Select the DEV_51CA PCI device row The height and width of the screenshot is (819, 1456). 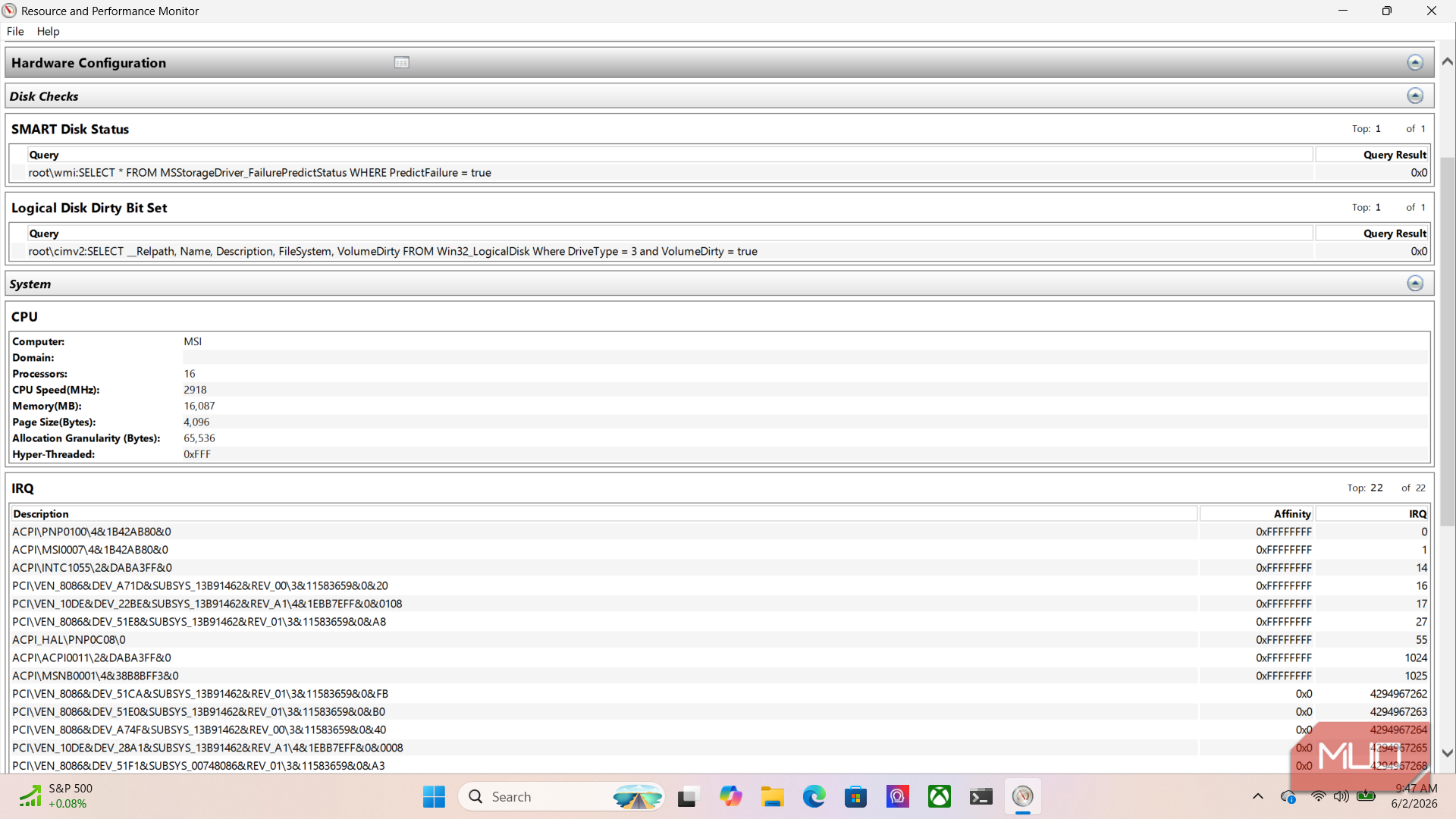[x=720, y=694]
